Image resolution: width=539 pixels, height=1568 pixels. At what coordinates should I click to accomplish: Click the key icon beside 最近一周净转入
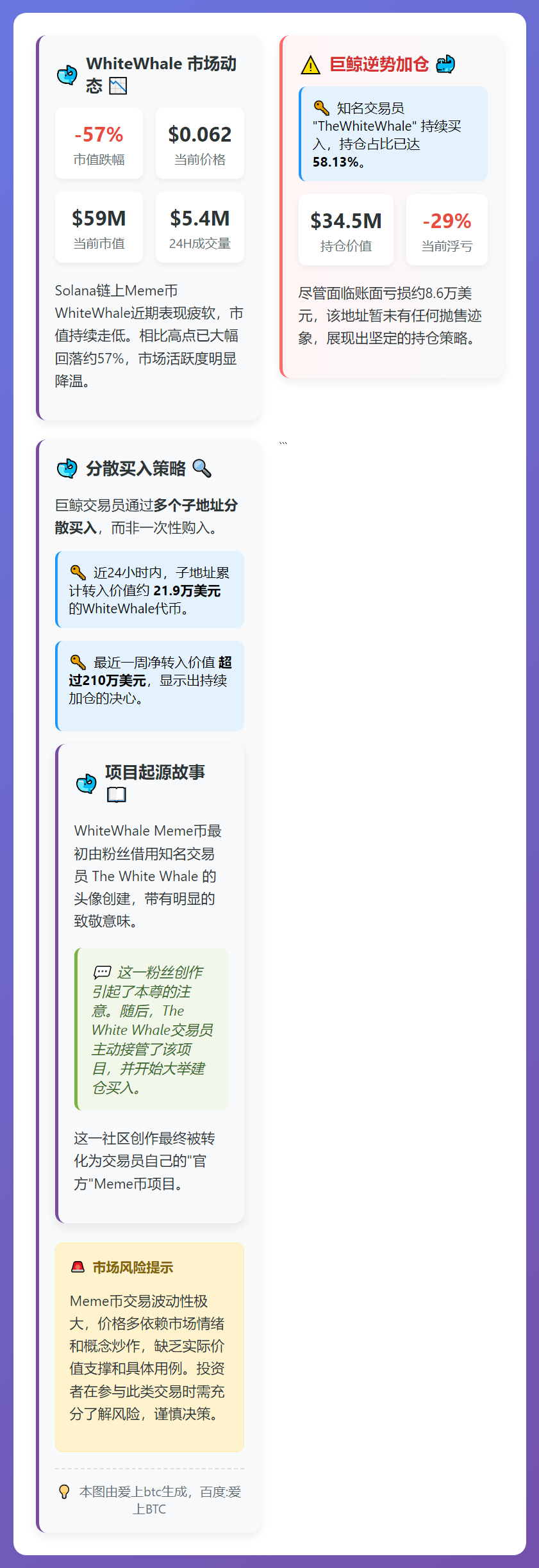tap(78, 662)
